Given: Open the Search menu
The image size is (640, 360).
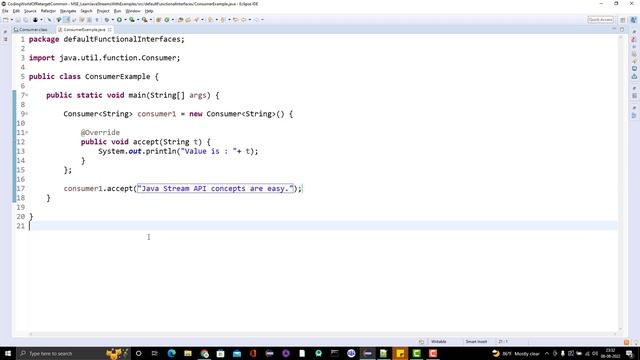Looking at the screenshot, I should [x=86, y=11].
